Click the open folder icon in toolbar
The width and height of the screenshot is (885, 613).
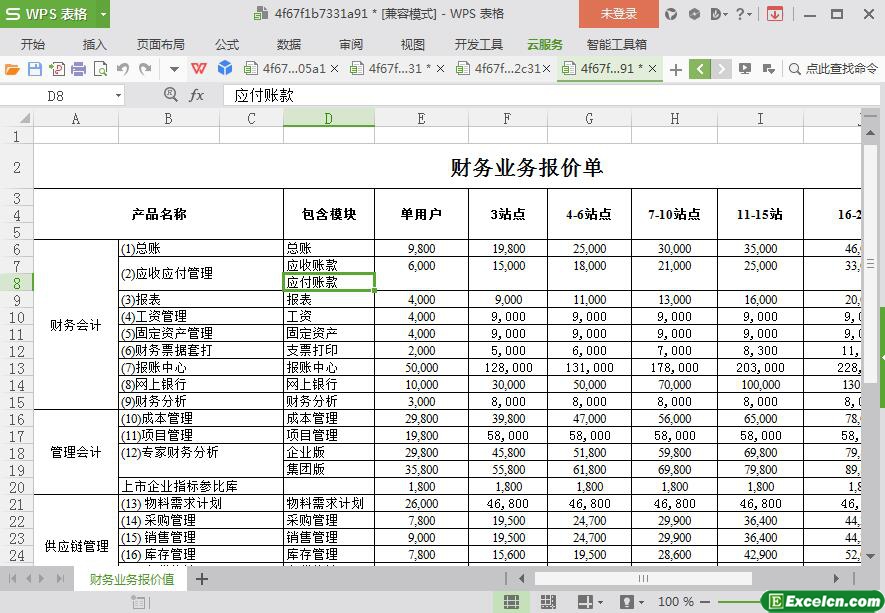tap(12, 69)
